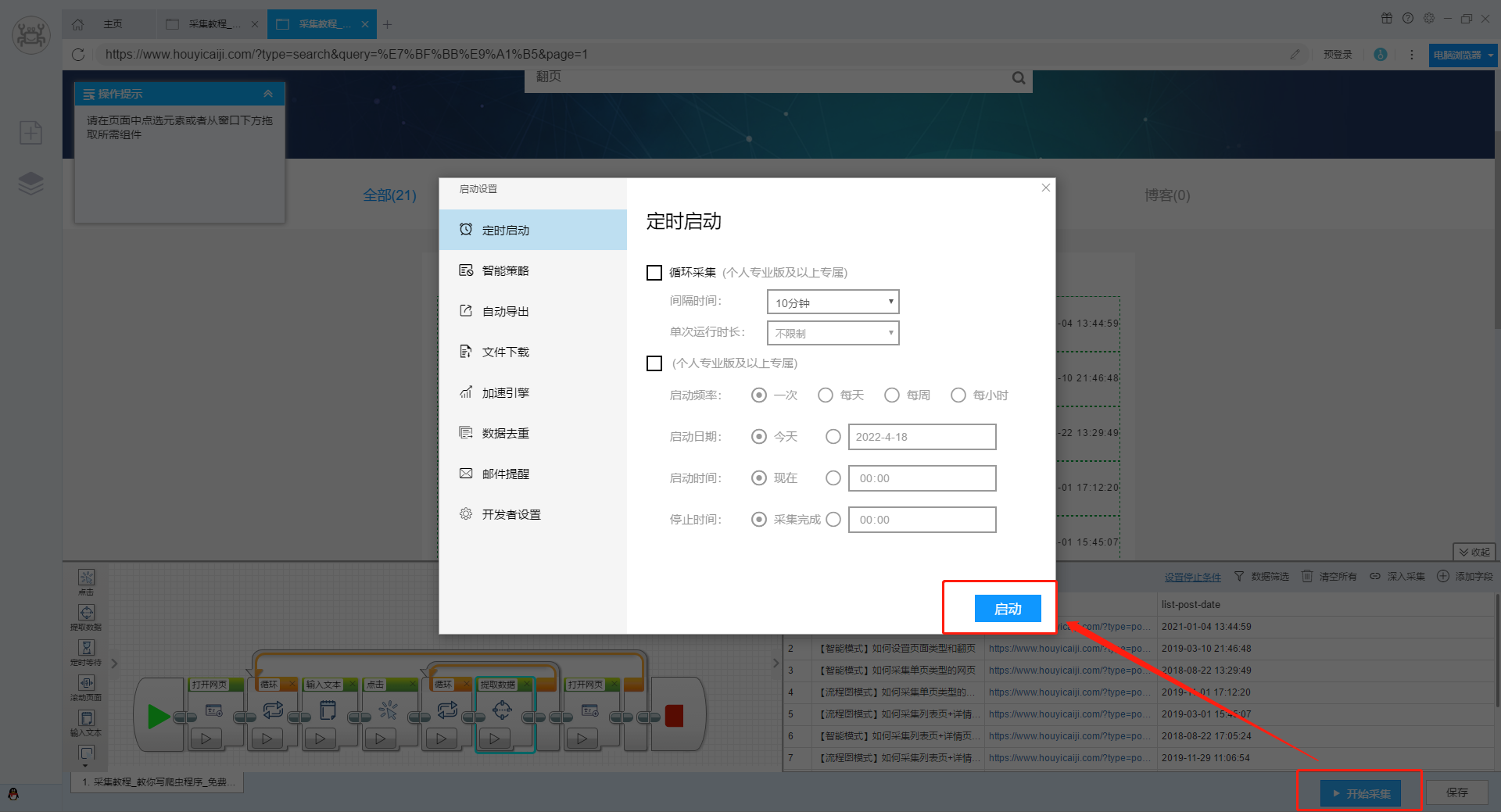The width and height of the screenshot is (1501, 812).
Task: Open the 智能策略 settings section
Action: pyautogui.click(x=533, y=270)
